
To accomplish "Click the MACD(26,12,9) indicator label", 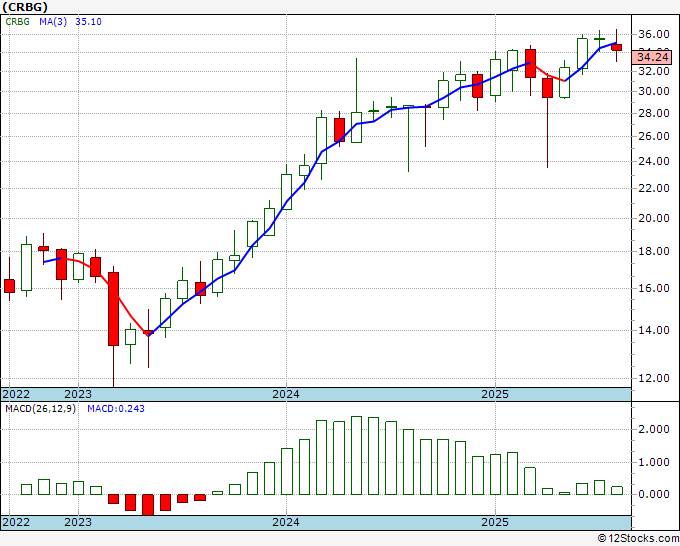I will (x=41, y=409).
